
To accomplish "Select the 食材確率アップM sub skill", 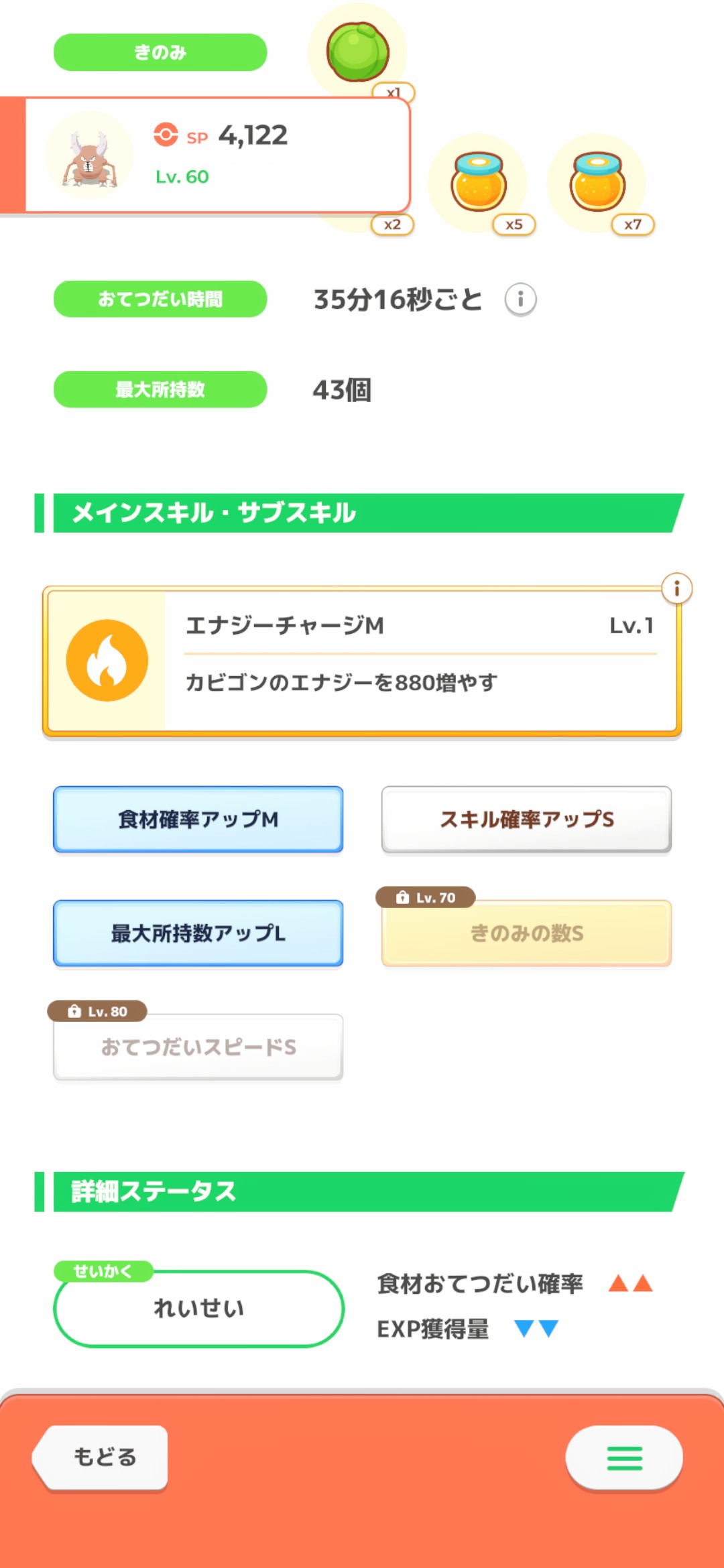I will point(198,820).
